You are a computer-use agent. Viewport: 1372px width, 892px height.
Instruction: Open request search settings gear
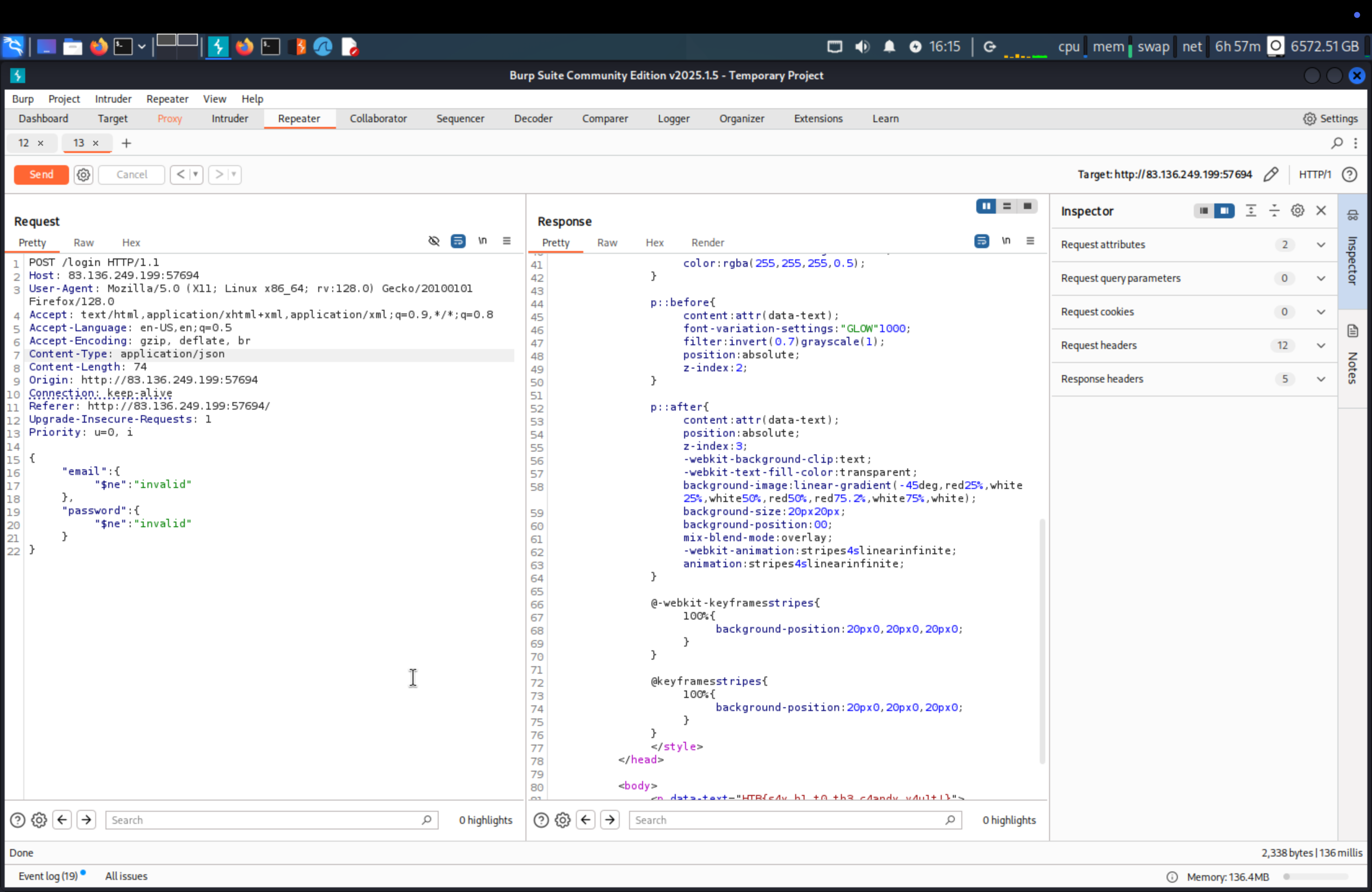39,820
